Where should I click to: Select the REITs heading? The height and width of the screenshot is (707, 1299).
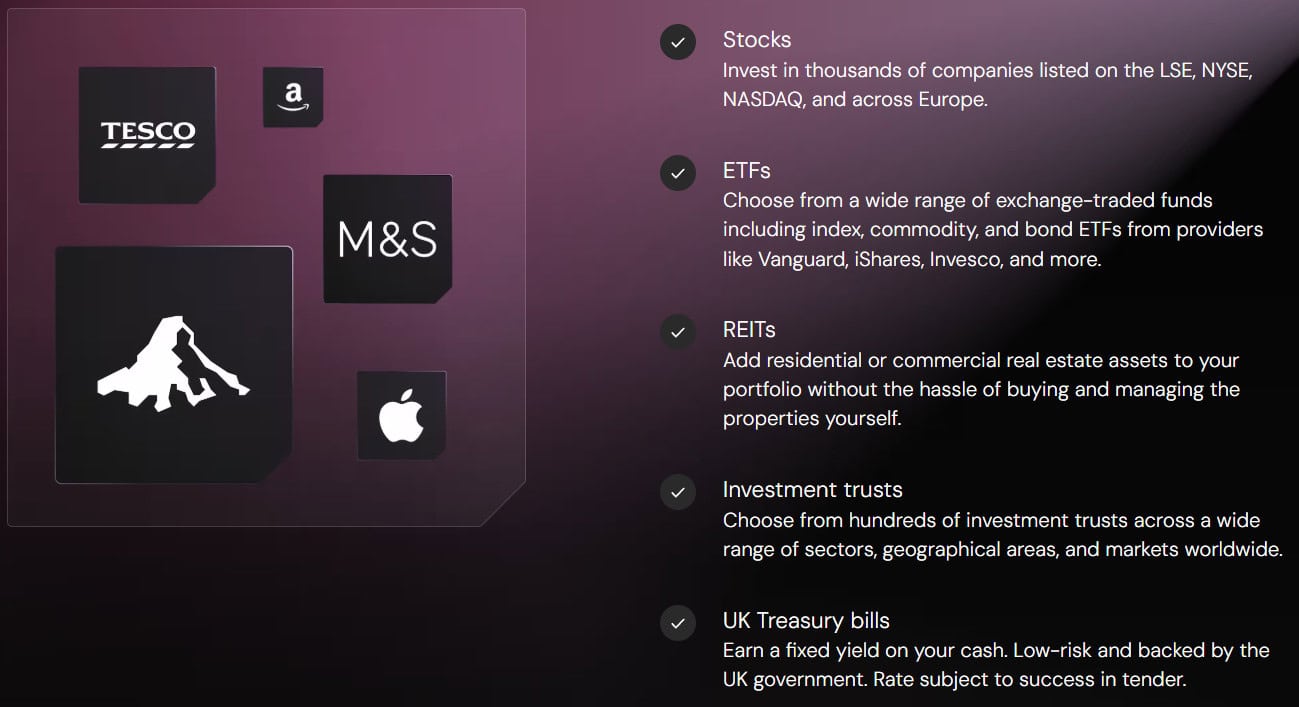click(x=749, y=330)
